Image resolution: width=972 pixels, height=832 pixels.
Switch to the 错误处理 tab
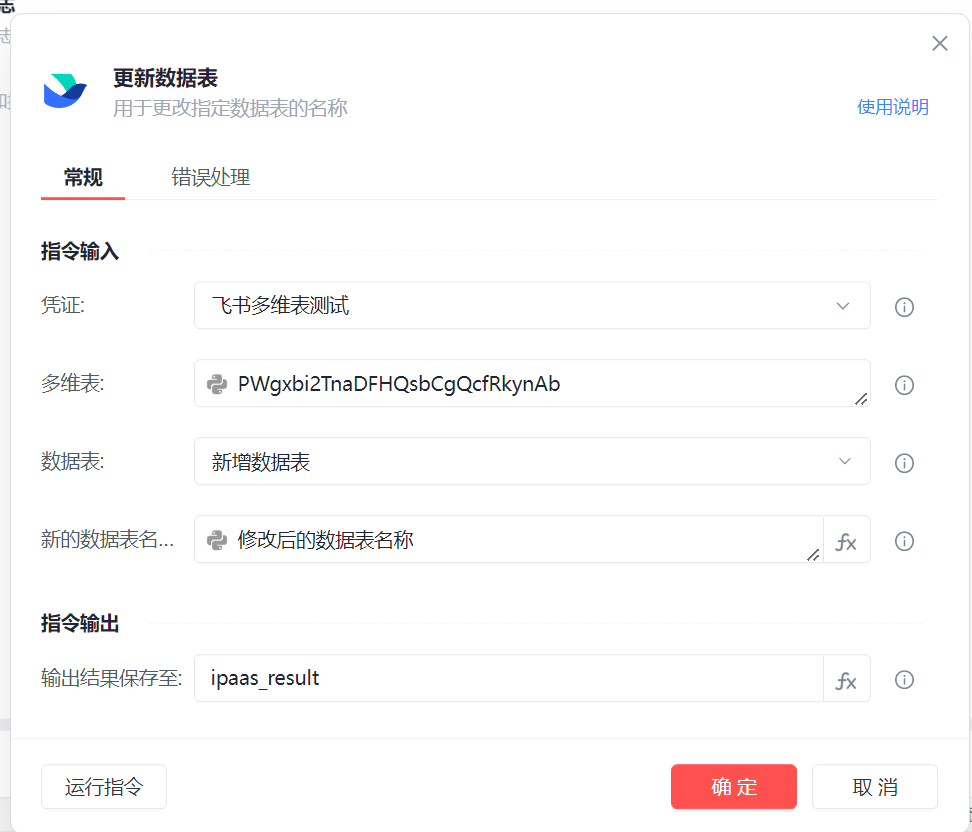tap(210, 178)
